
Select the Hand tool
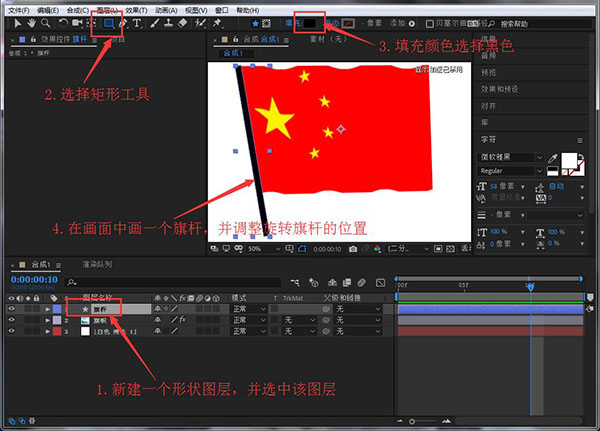[x=31, y=23]
